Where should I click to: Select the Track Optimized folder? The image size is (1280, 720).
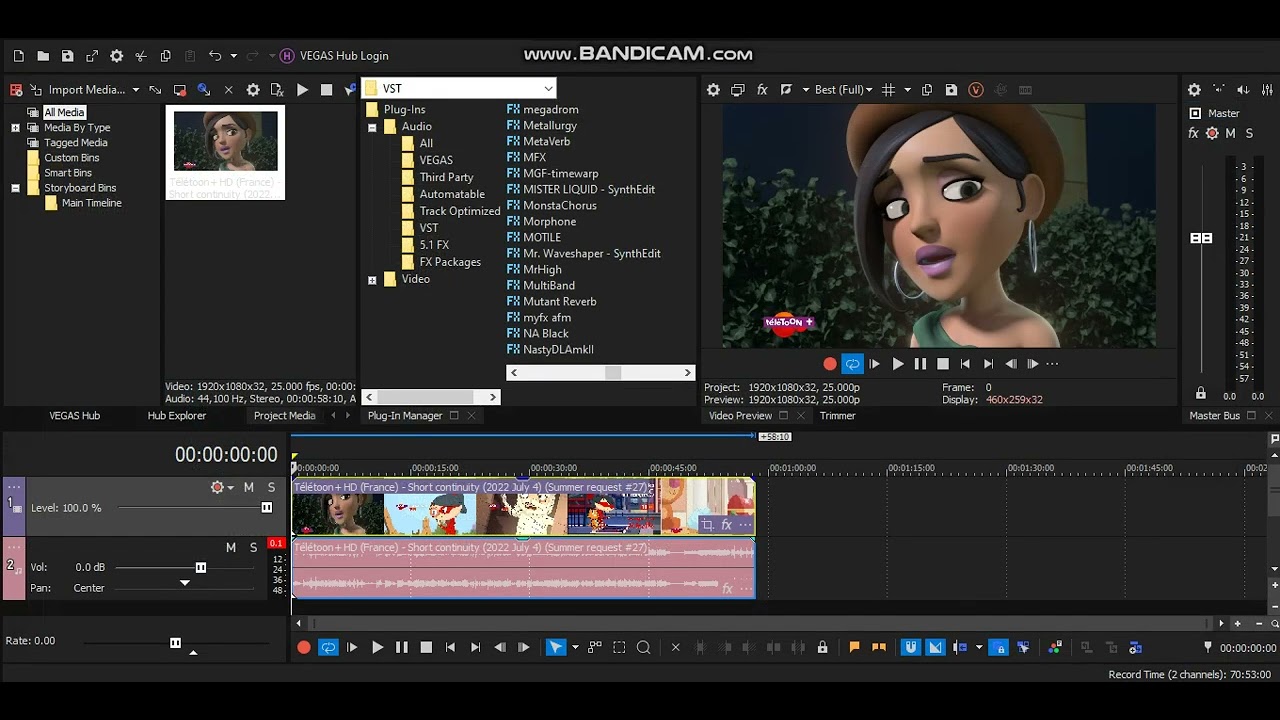click(x=460, y=211)
